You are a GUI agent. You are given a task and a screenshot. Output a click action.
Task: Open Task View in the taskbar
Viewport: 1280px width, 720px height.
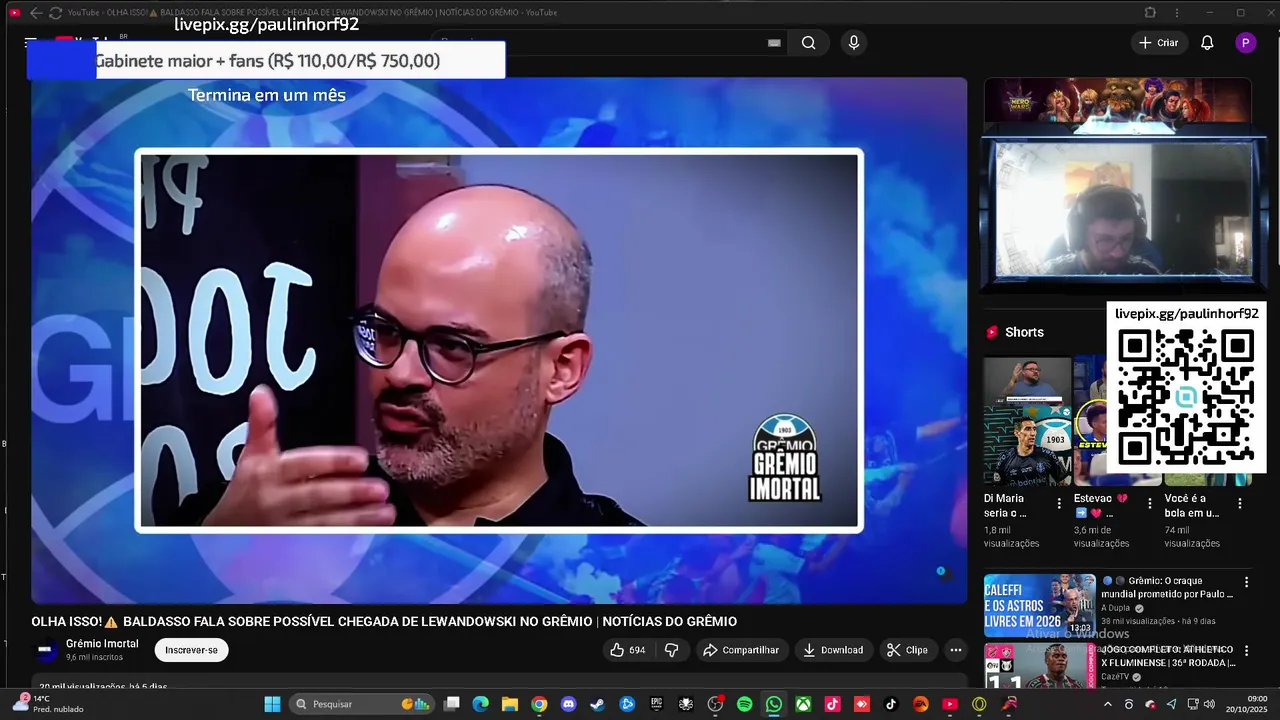(x=452, y=704)
